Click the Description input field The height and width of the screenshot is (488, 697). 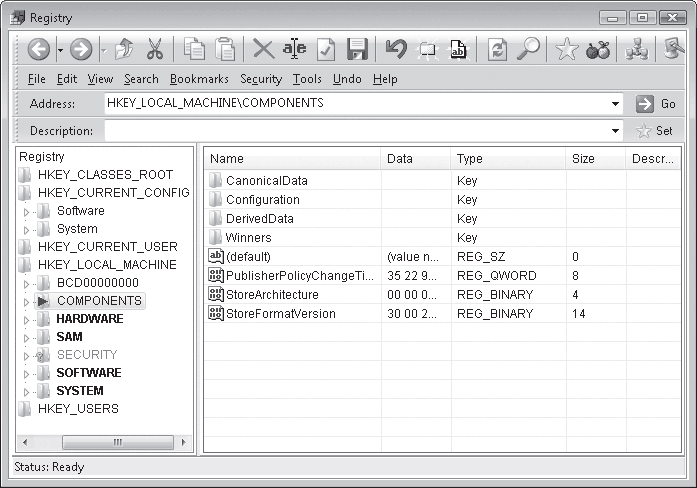coord(356,131)
